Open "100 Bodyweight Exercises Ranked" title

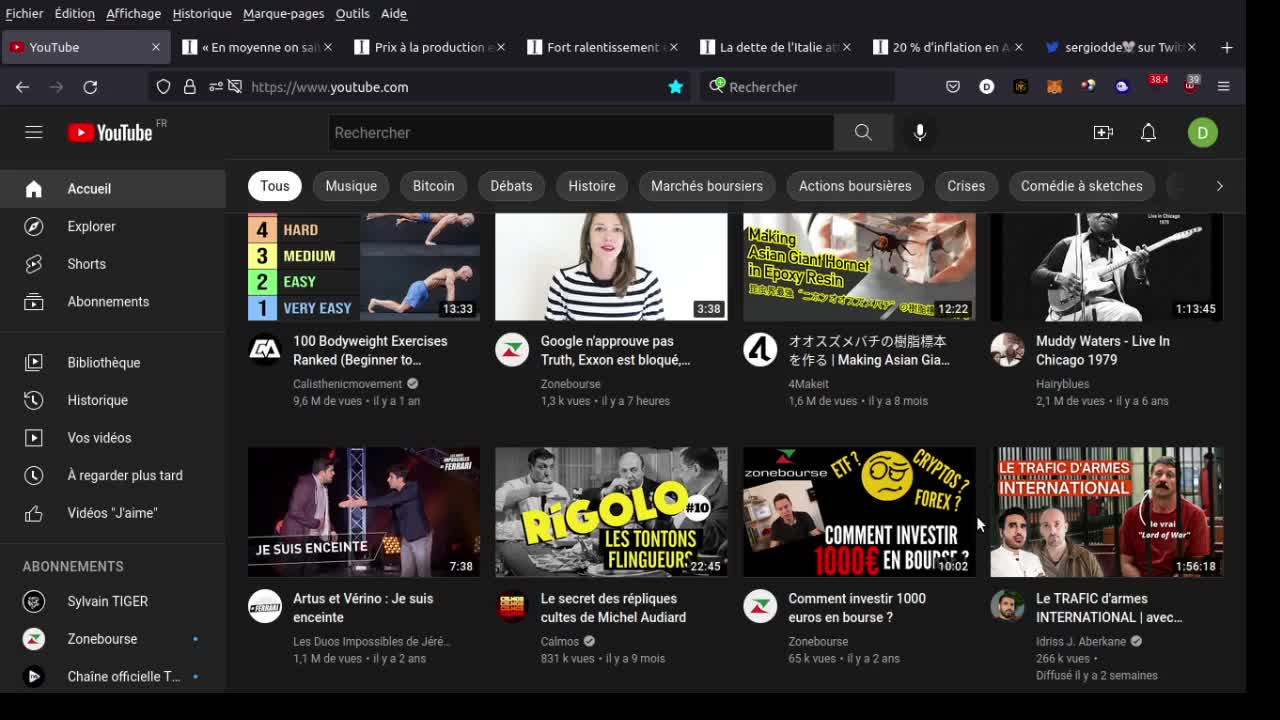click(370, 350)
